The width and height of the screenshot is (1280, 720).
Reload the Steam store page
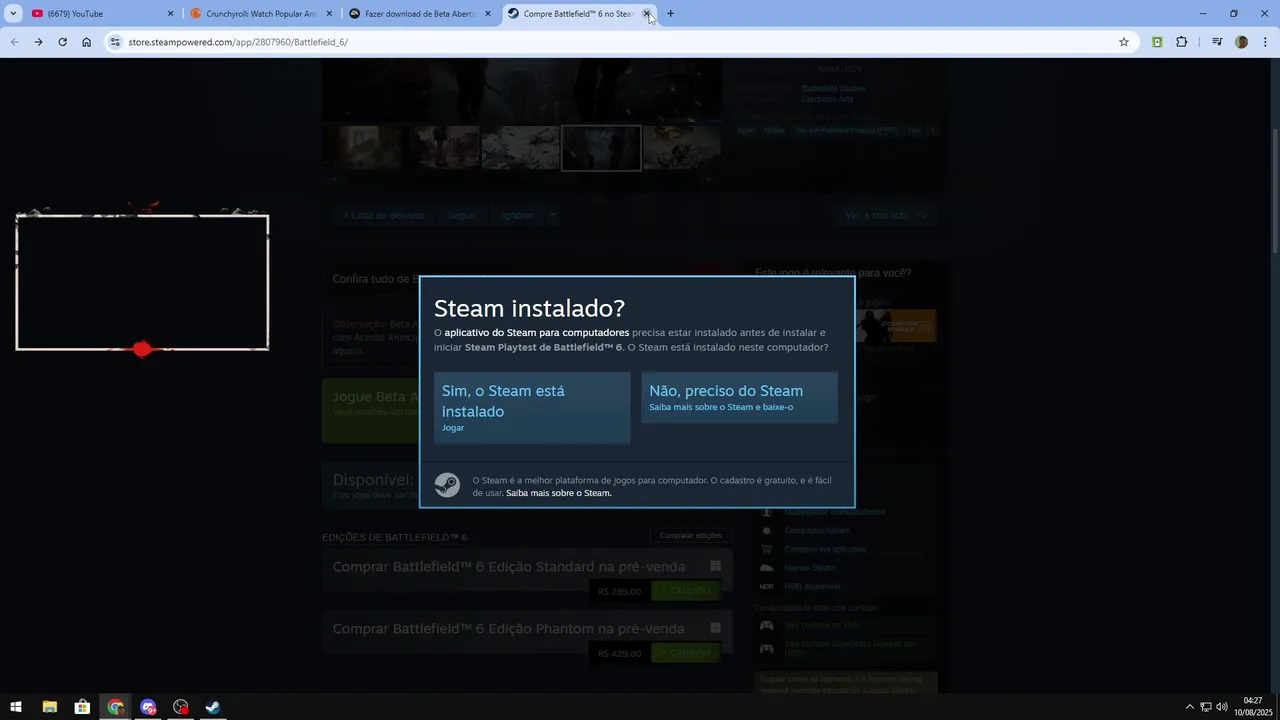pos(62,42)
